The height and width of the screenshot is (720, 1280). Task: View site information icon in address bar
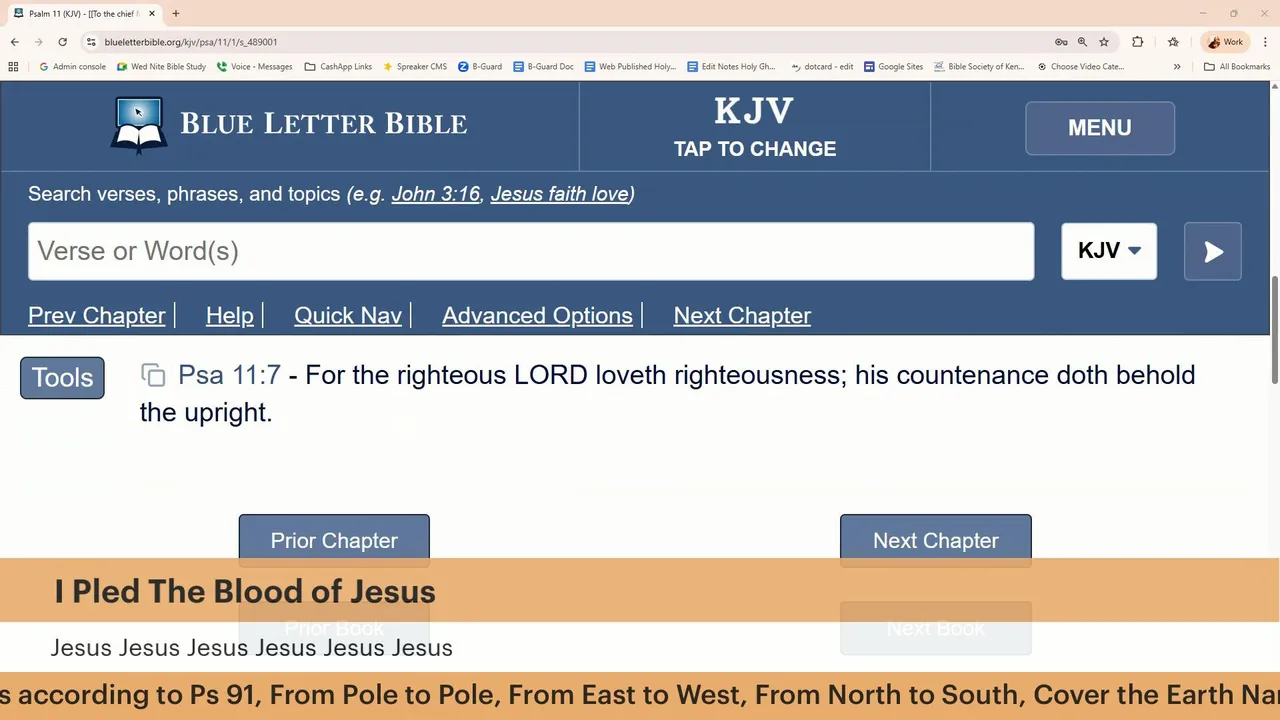[91, 42]
